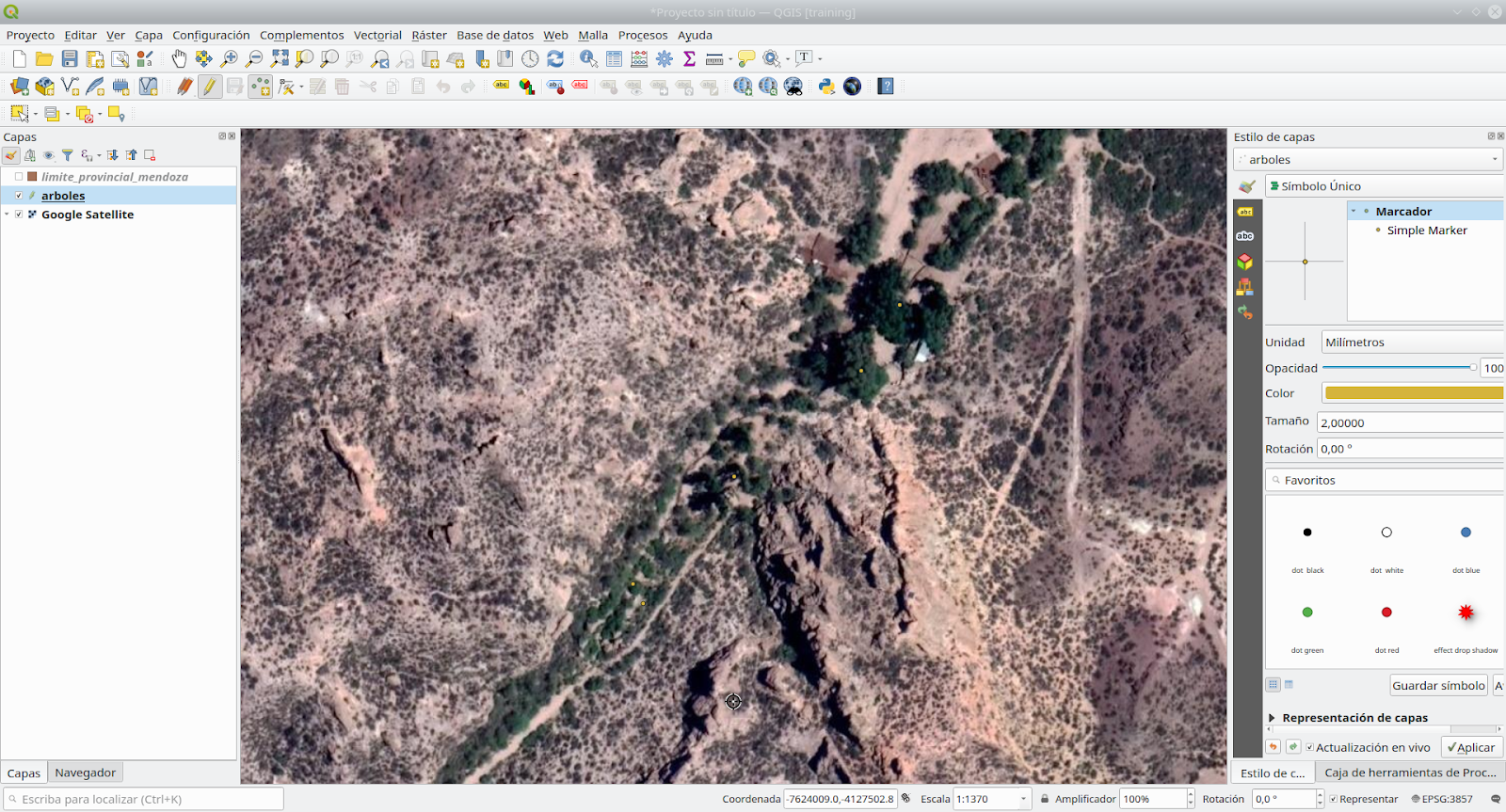The height and width of the screenshot is (812, 1506).
Task: Select the dot red favorite symbol
Action: coord(1386,613)
